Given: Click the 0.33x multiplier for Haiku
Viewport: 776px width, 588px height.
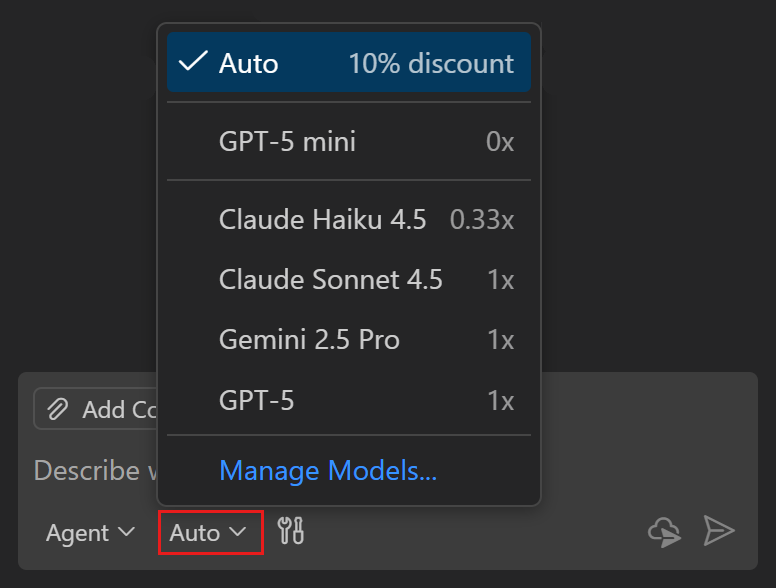Looking at the screenshot, I should pyautogui.click(x=482, y=220).
